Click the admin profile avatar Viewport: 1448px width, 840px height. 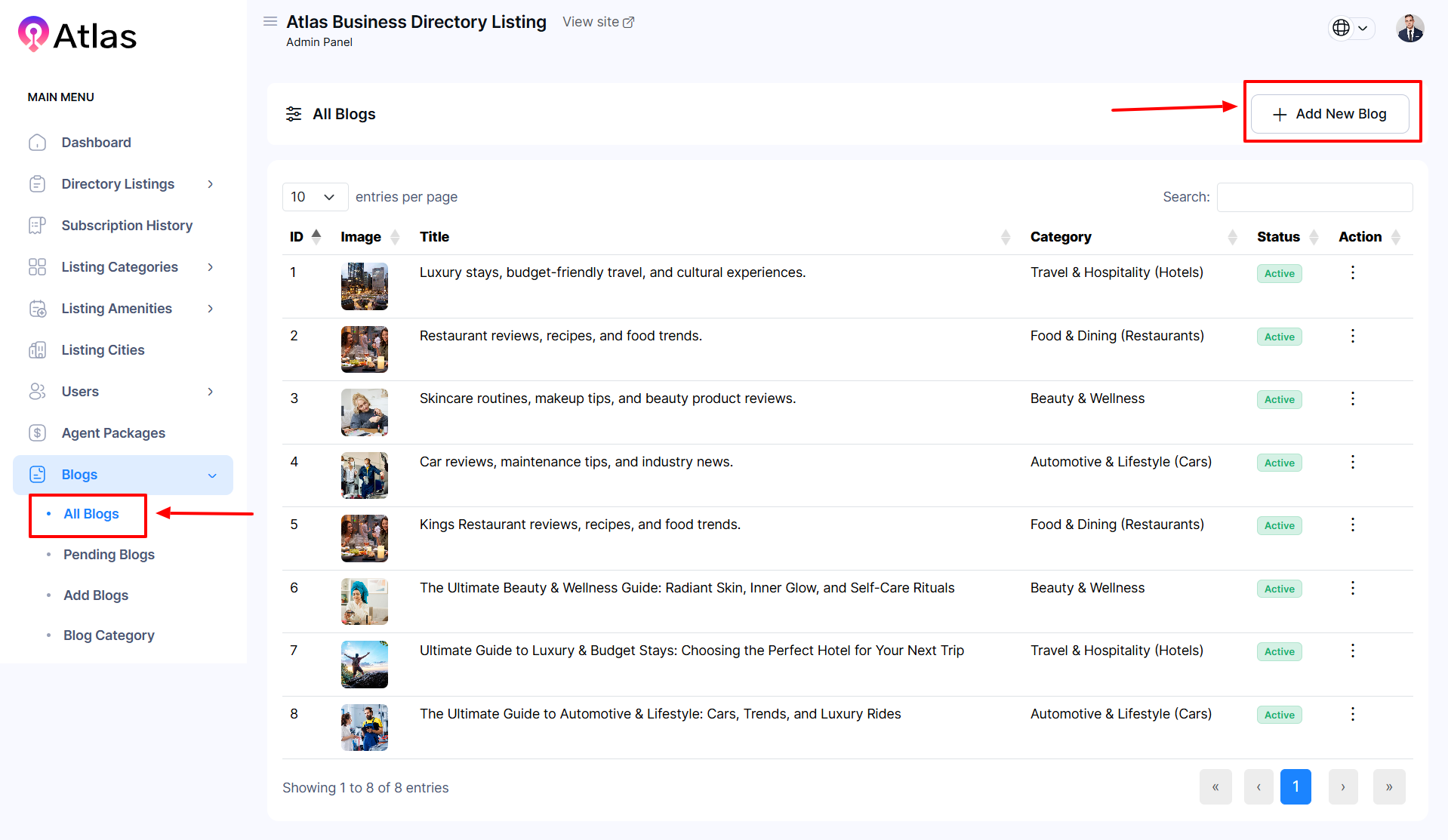(1409, 29)
